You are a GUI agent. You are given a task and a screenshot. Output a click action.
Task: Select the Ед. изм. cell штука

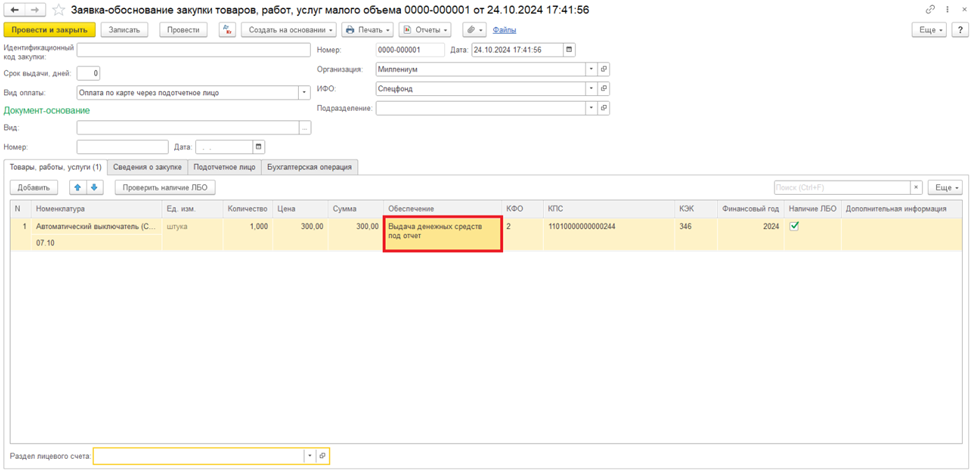click(x=193, y=234)
